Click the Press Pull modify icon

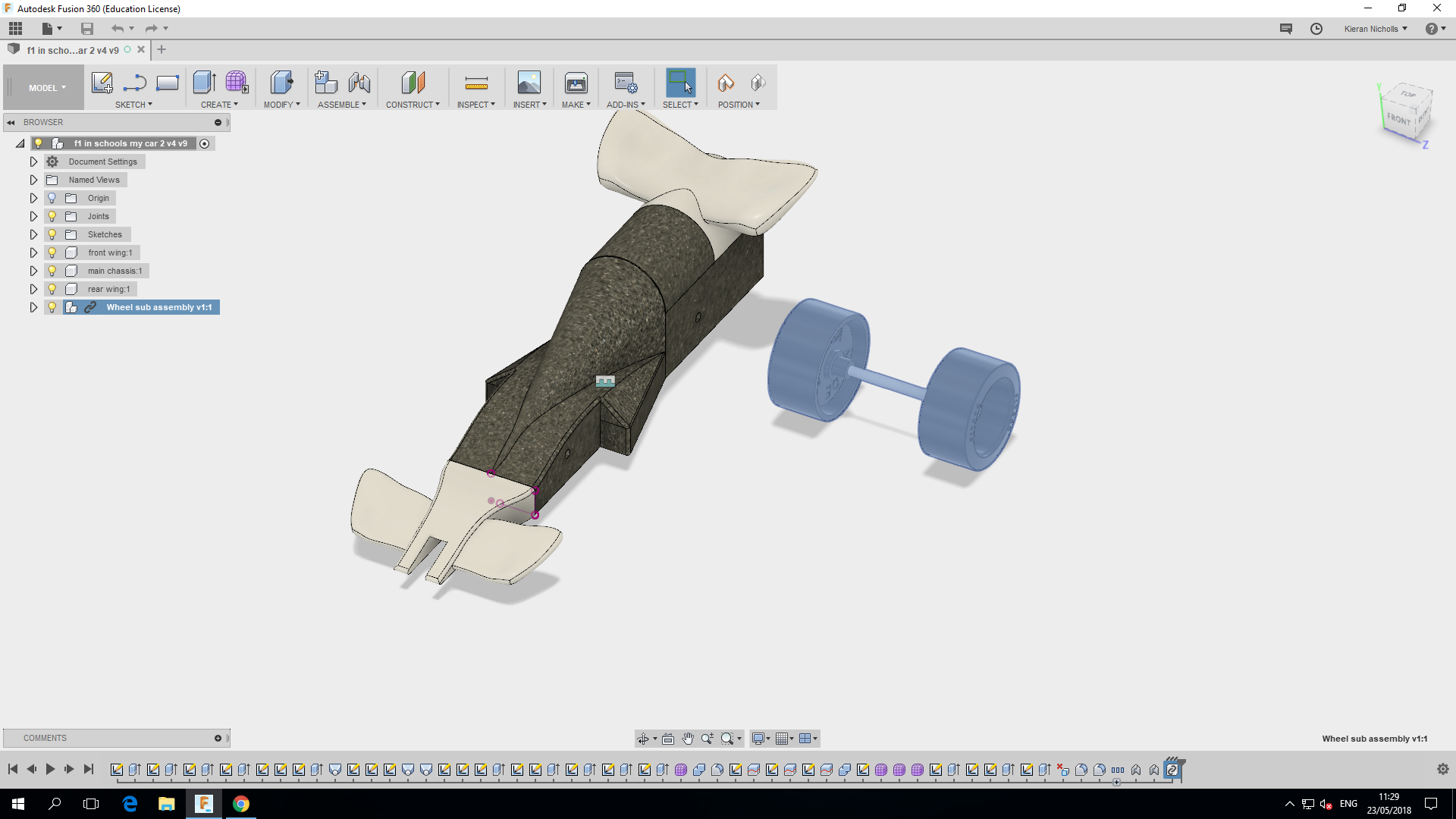point(281,83)
